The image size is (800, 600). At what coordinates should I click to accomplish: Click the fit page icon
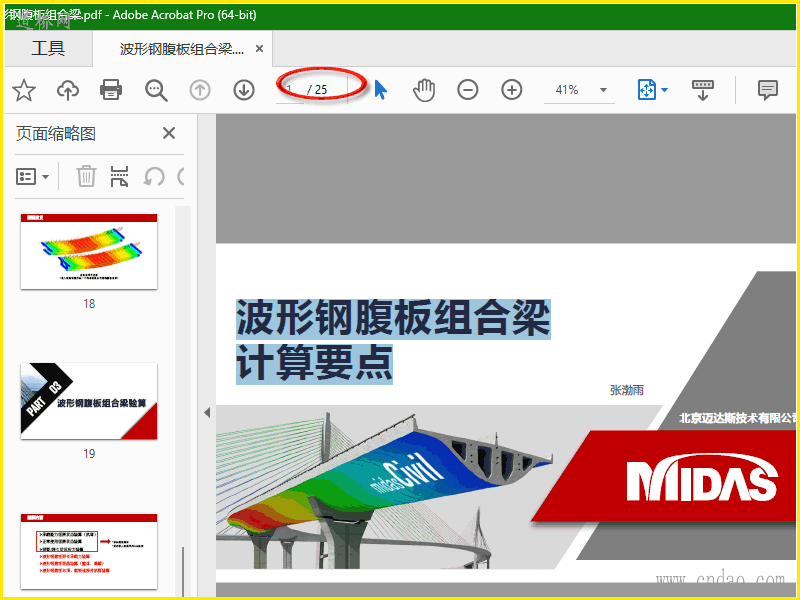(646, 90)
